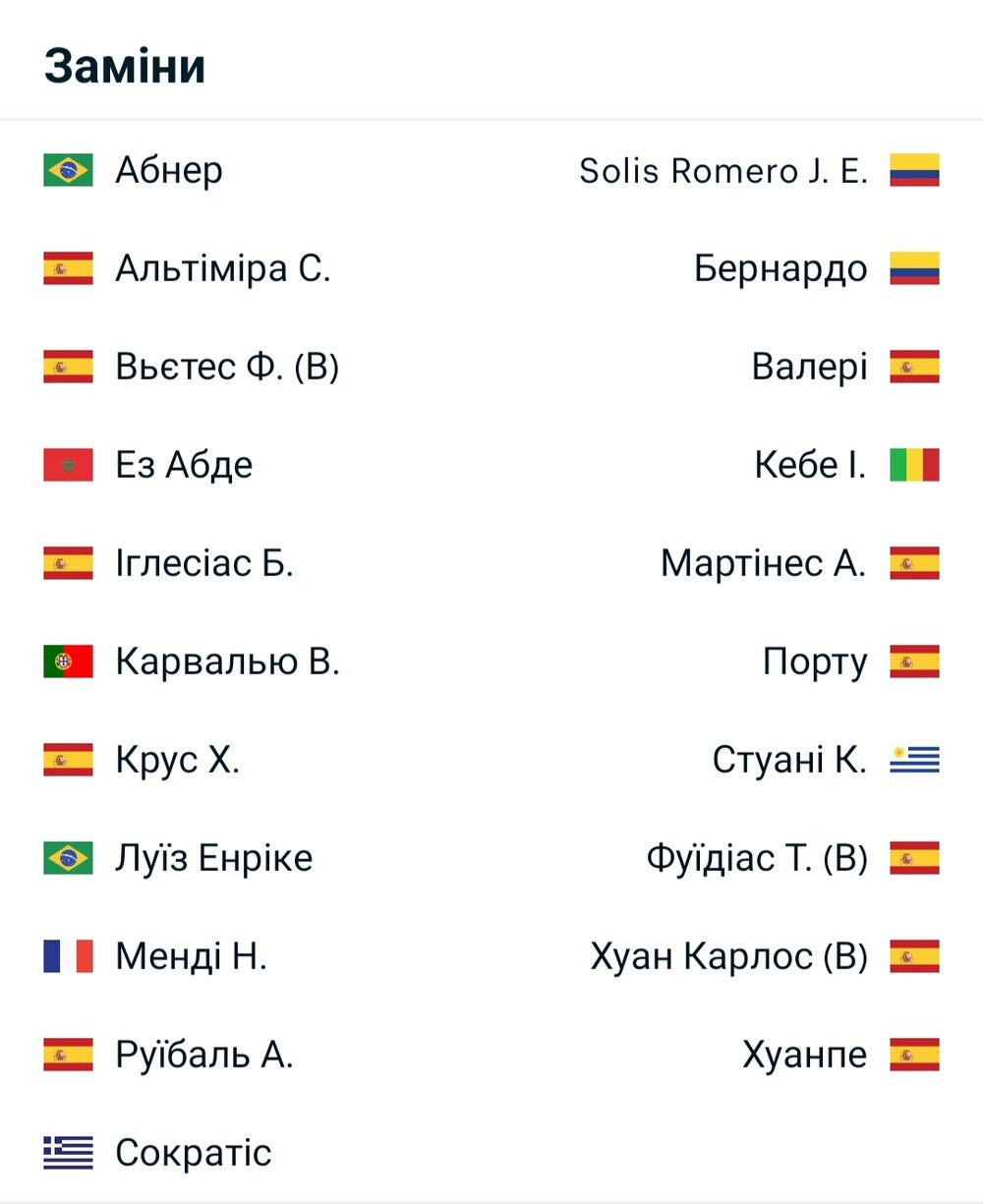Open player Валері
This screenshot has height=1204, width=983.
click(x=810, y=367)
